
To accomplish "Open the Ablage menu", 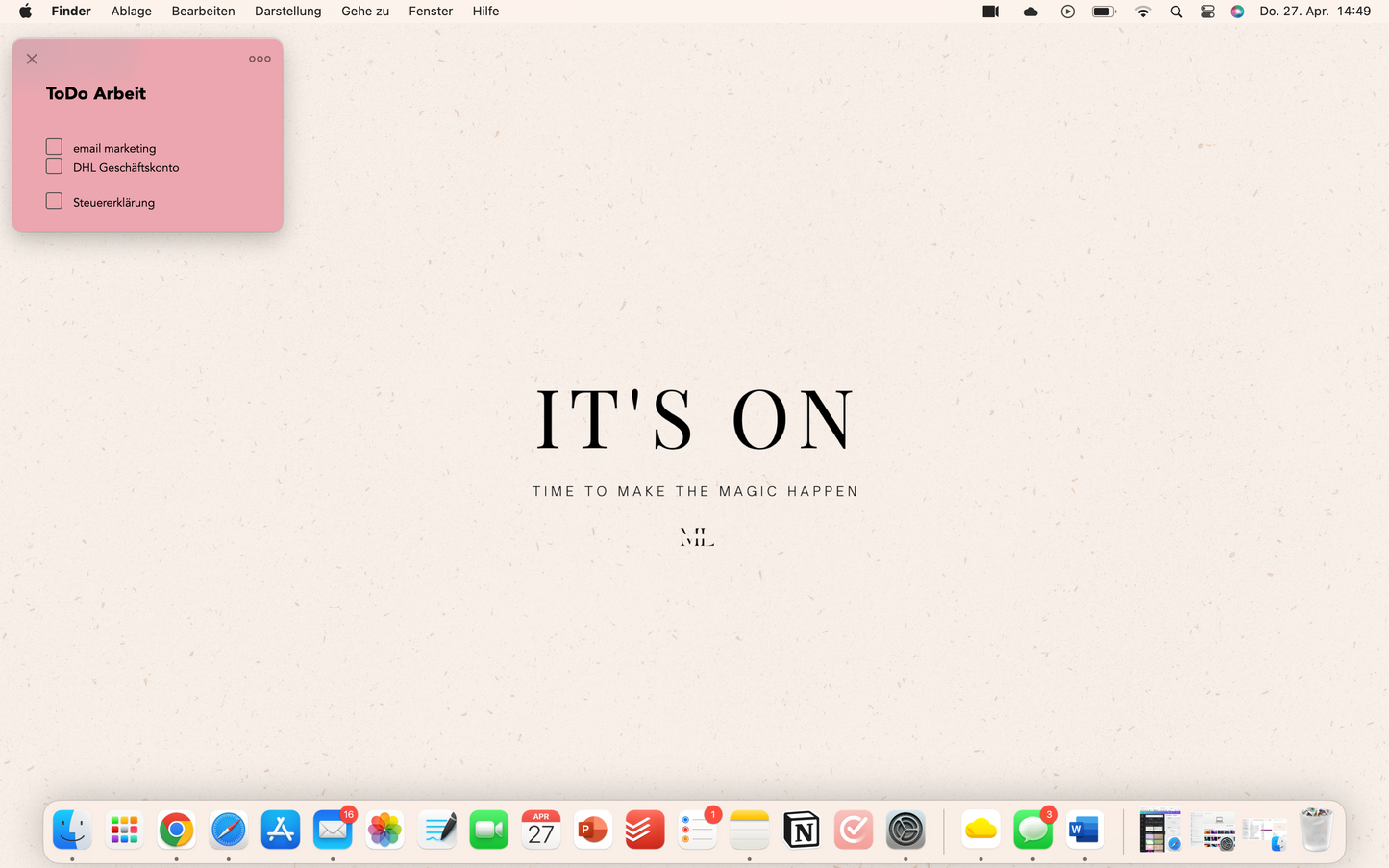I will 132,12.
